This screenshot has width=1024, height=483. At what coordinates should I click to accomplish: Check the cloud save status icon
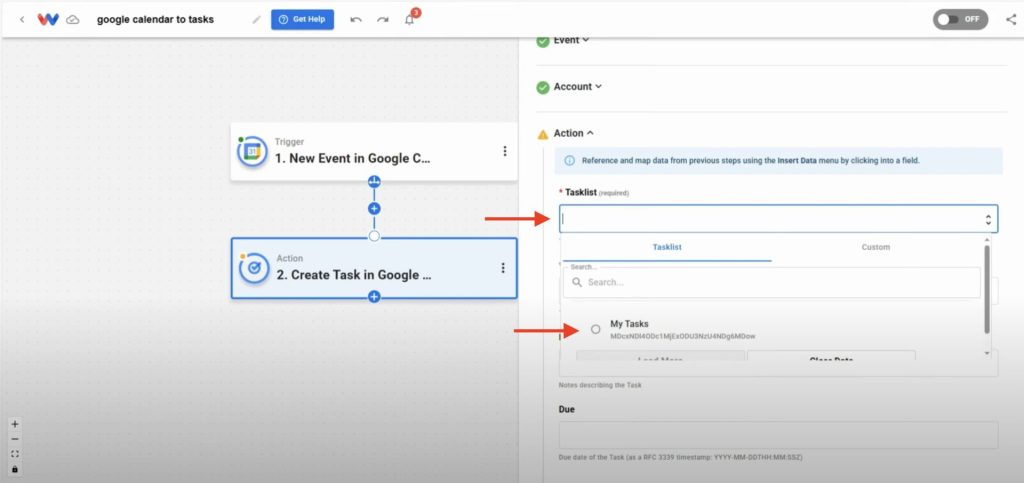pos(73,20)
